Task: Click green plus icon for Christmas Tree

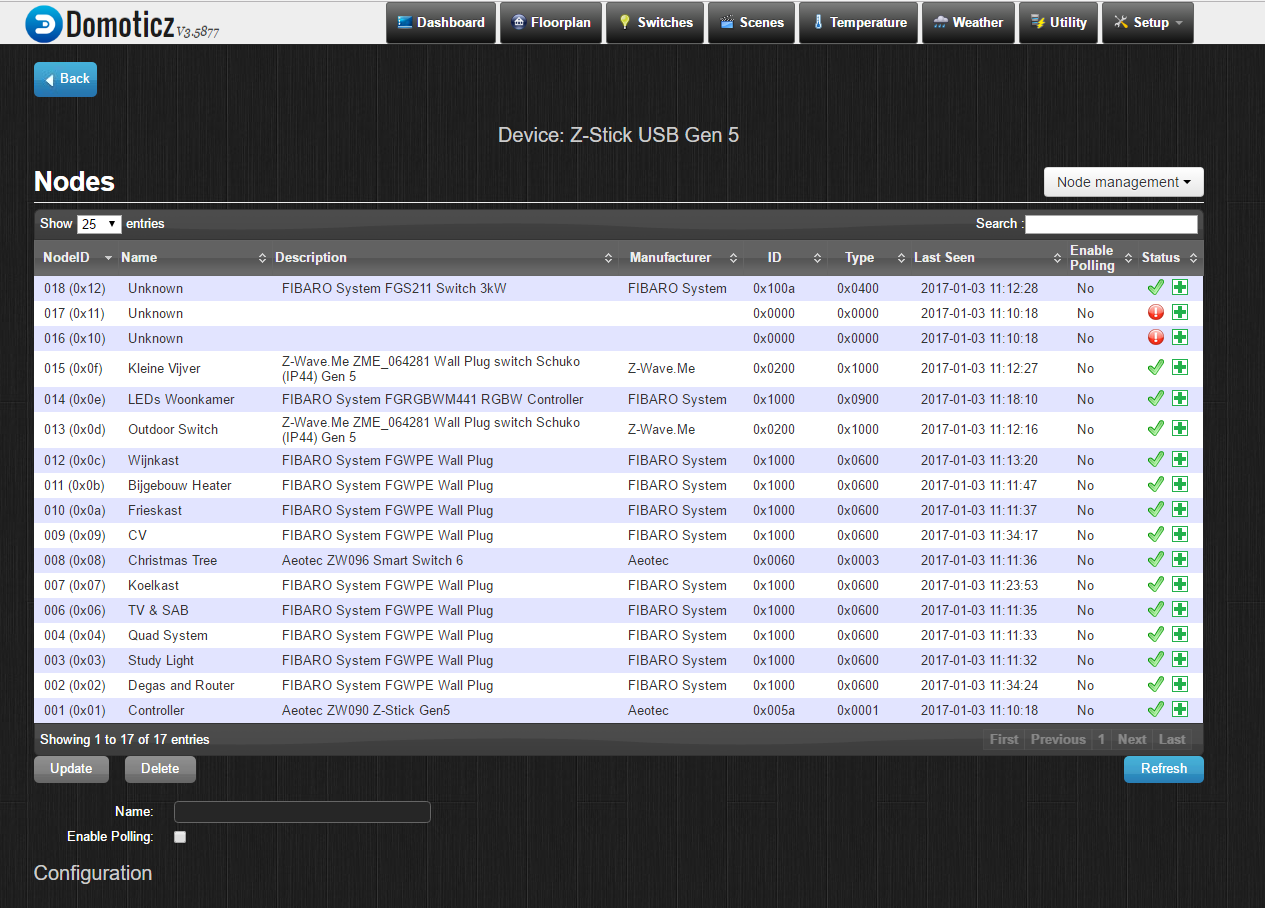Action: pos(1180,559)
